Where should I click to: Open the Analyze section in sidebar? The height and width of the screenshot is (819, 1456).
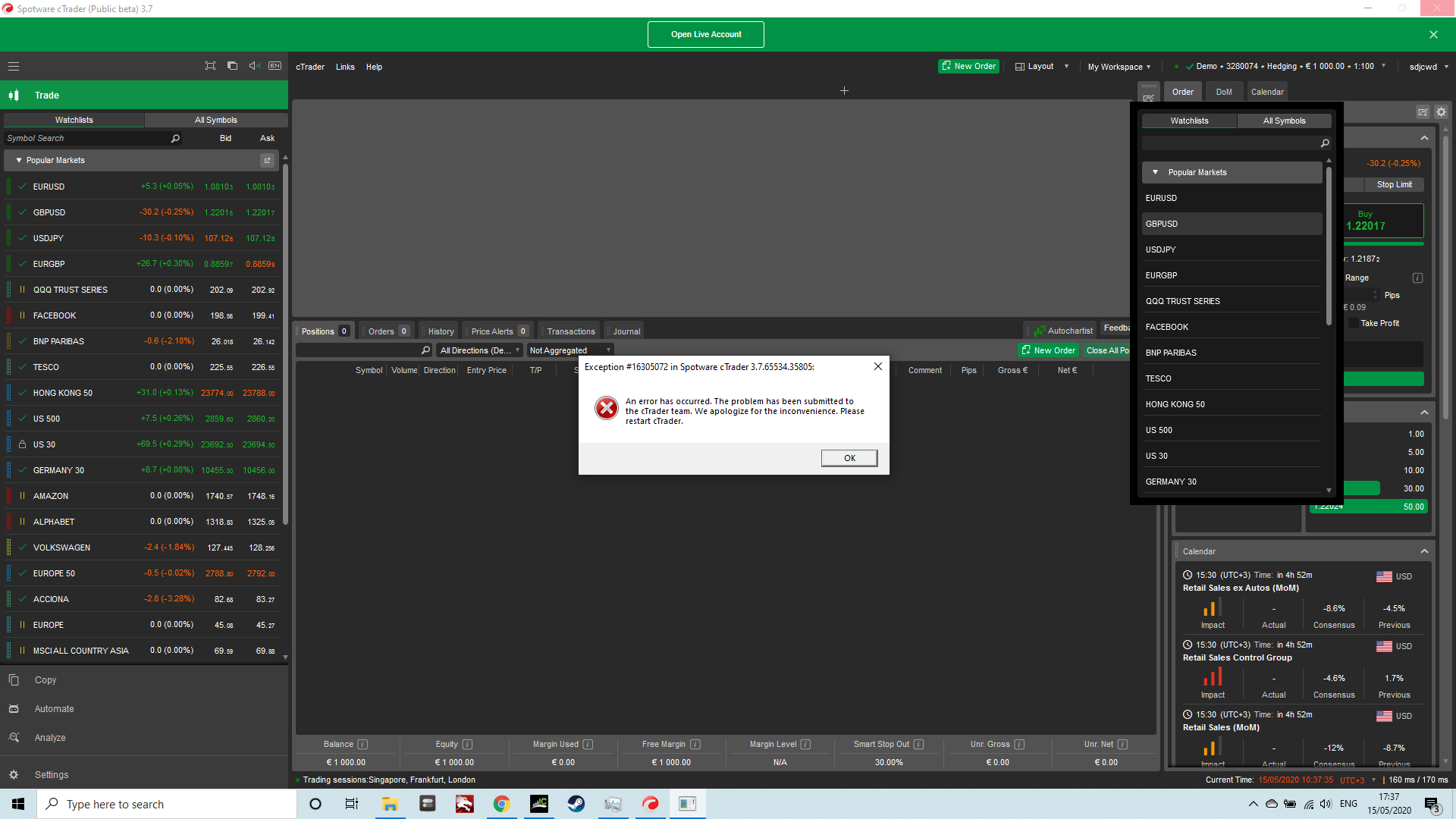tap(144, 738)
